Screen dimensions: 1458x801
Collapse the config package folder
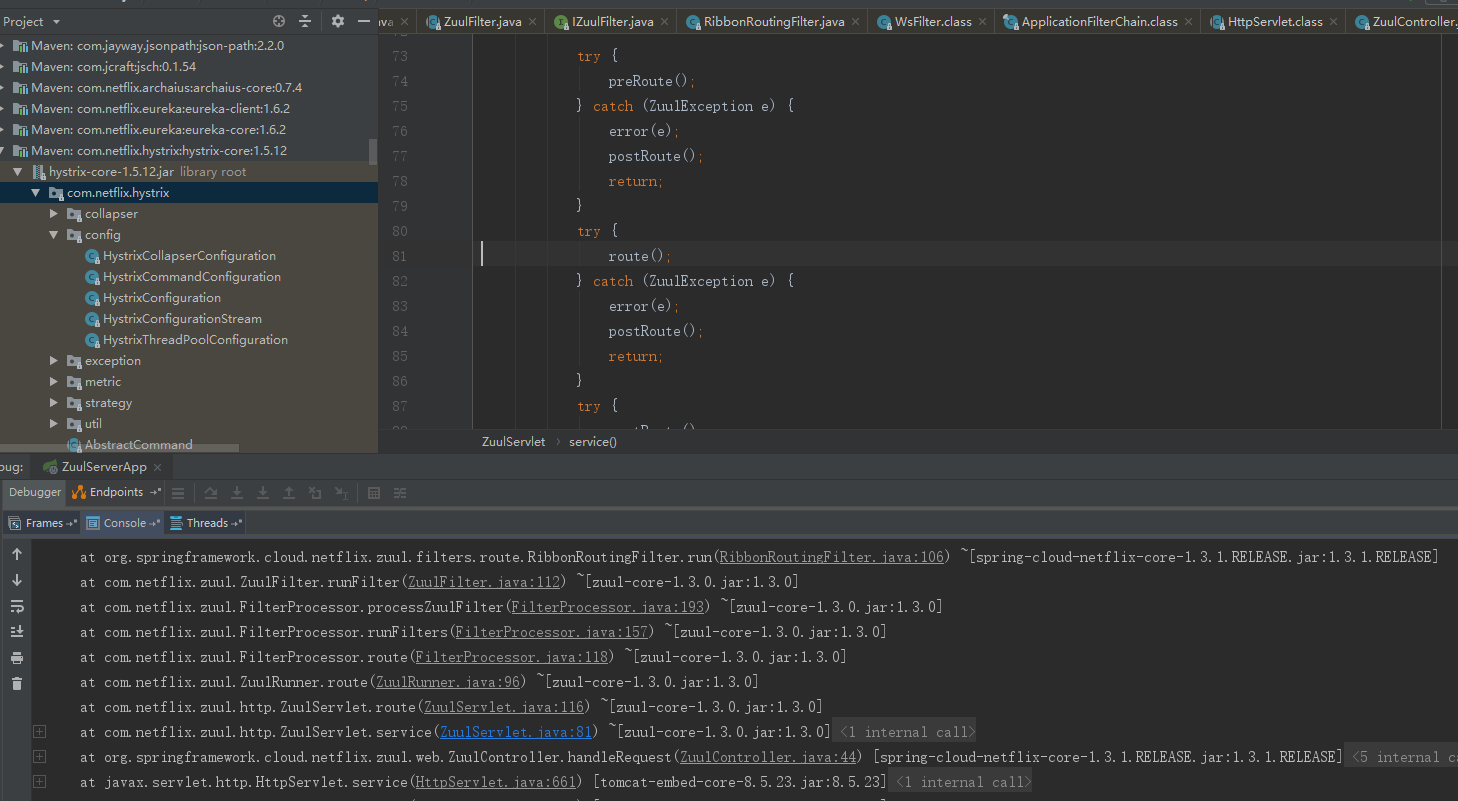[x=55, y=235]
